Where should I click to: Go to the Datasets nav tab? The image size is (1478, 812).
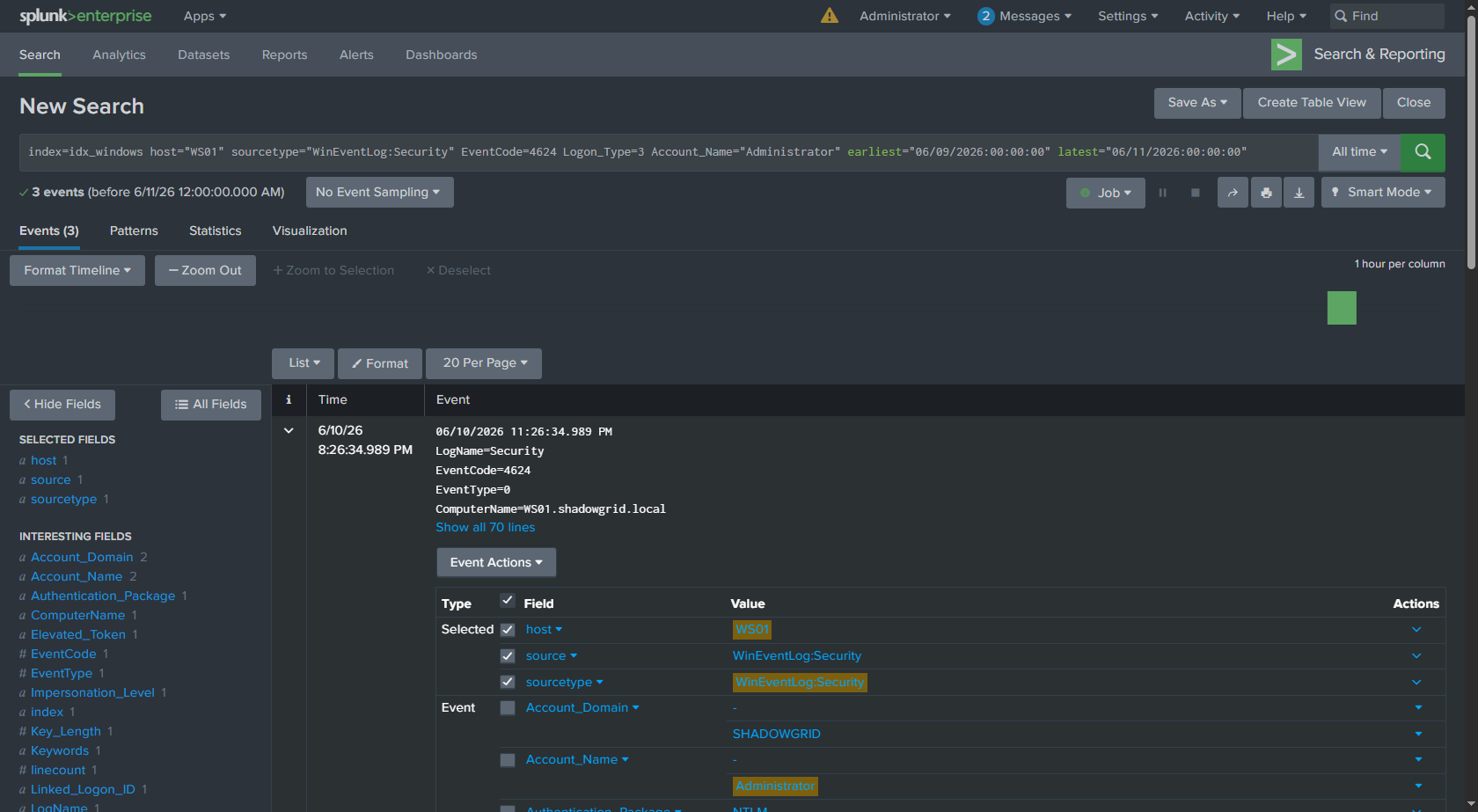(x=204, y=55)
